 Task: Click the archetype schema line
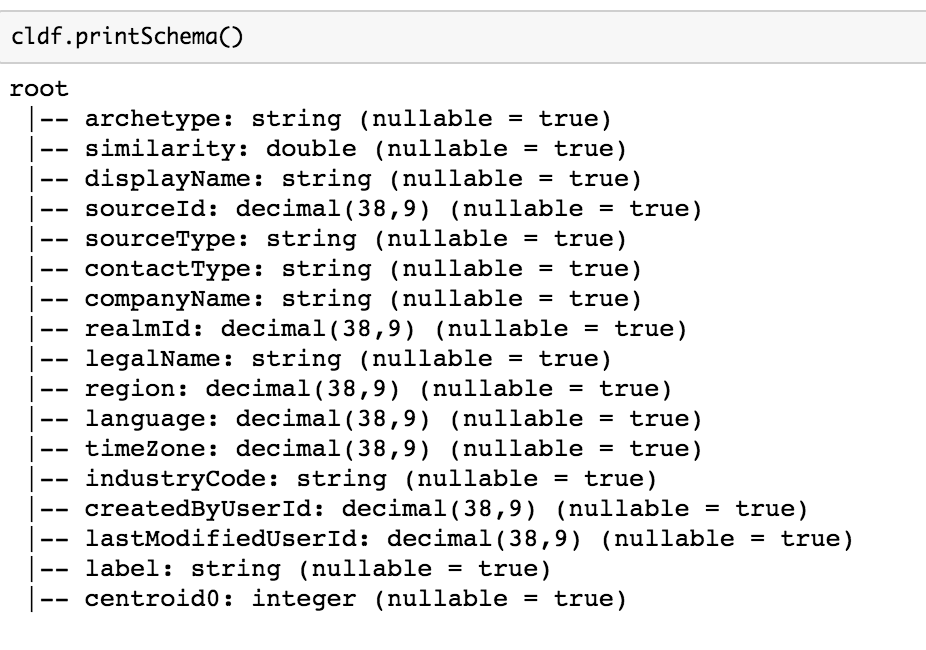pyautogui.click(x=346, y=119)
